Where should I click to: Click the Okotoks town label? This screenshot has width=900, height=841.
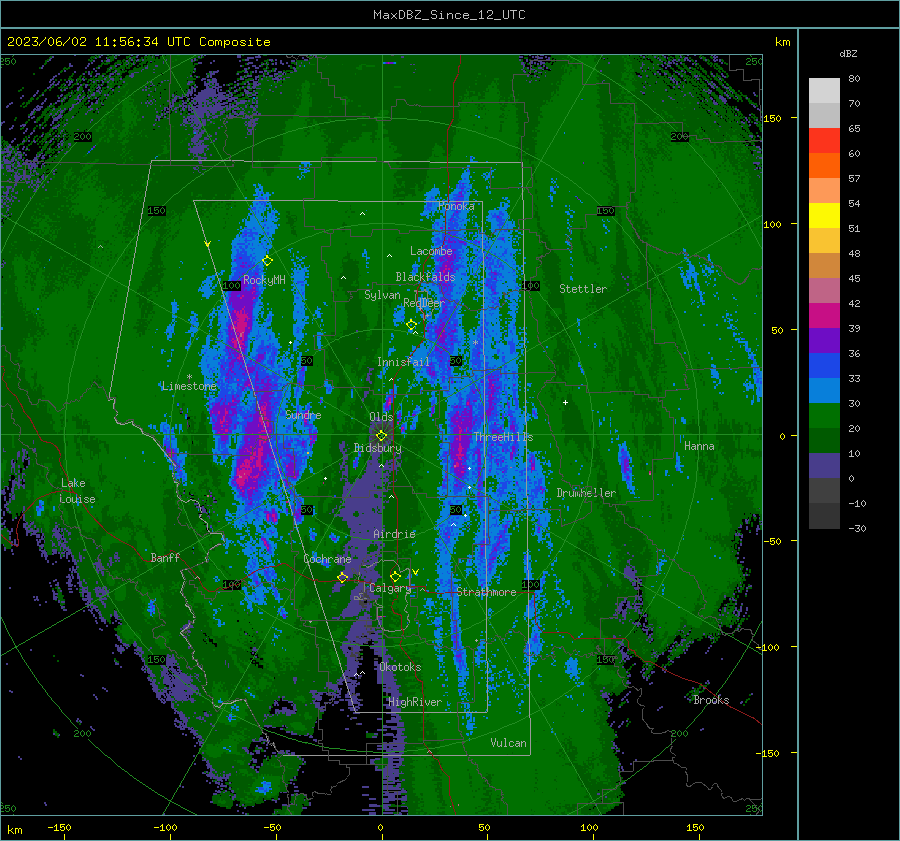pos(400,667)
